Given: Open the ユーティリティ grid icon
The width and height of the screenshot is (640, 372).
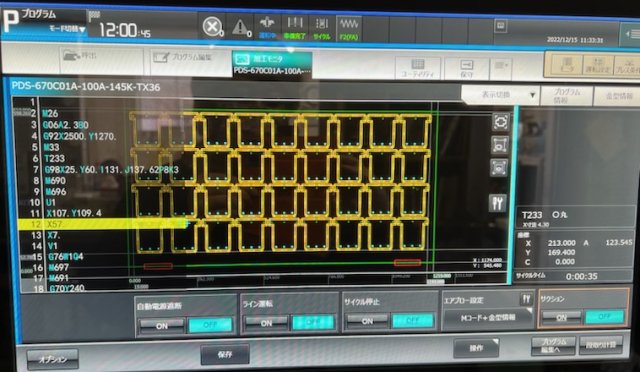Looking at the screenshot, I should pyautogui.click(x=418, y=68).
